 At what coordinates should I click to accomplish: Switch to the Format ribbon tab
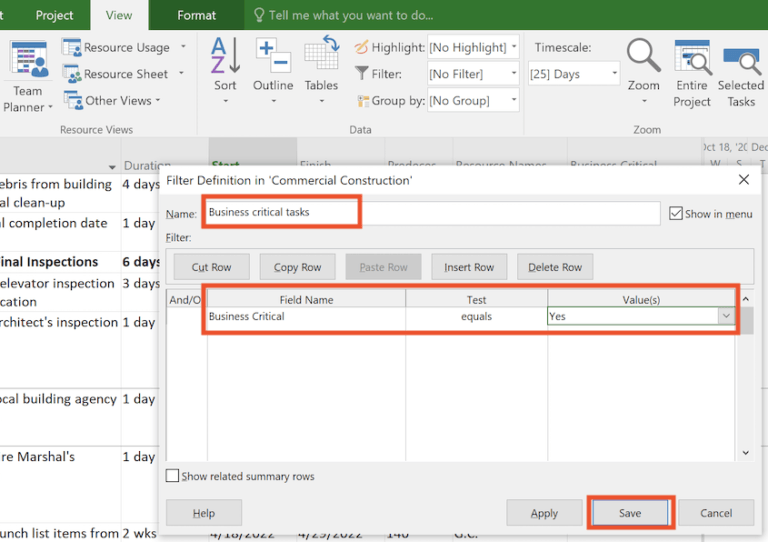pyautogui.click(x=196, y=15)
